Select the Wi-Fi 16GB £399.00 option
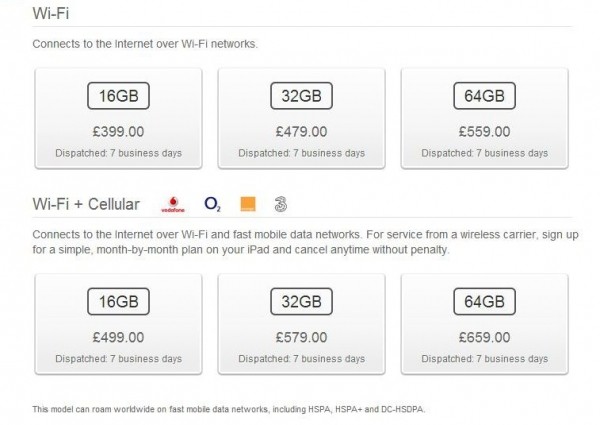This screenshot has width=600, height=425. pos(118,118)
